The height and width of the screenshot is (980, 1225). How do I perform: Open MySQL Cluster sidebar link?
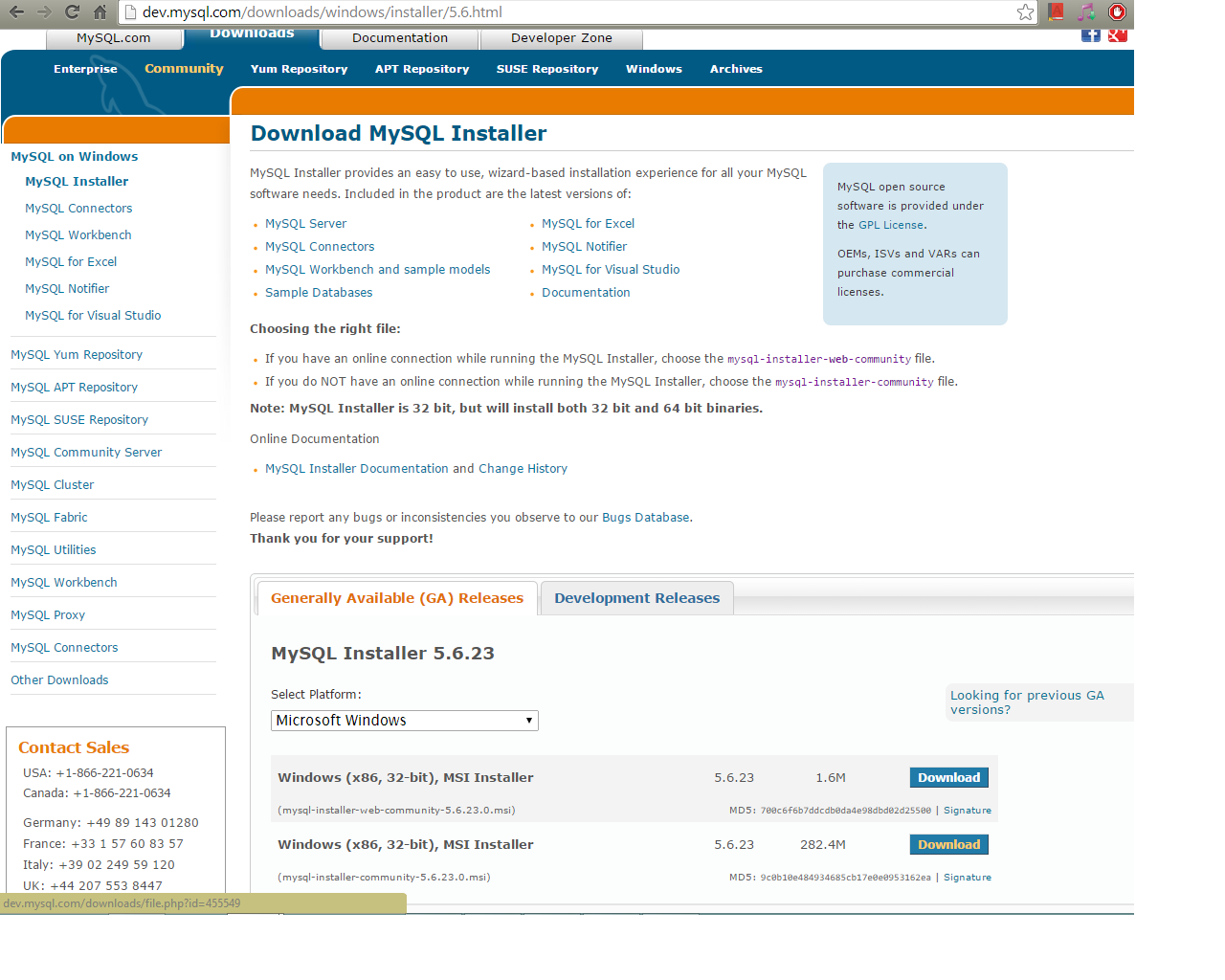tap(53, 485)
